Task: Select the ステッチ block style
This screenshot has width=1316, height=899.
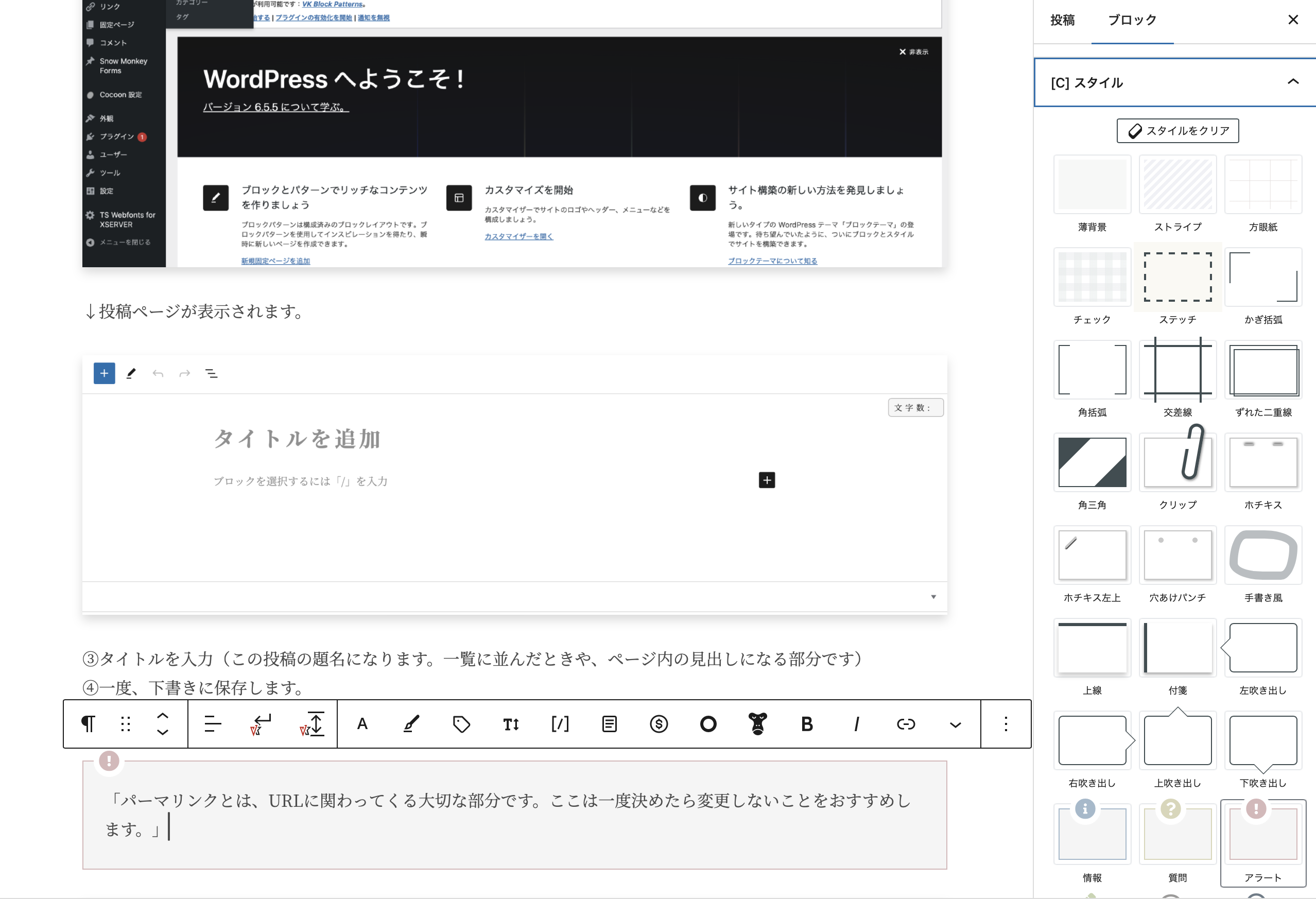Action: [1178, 278]
